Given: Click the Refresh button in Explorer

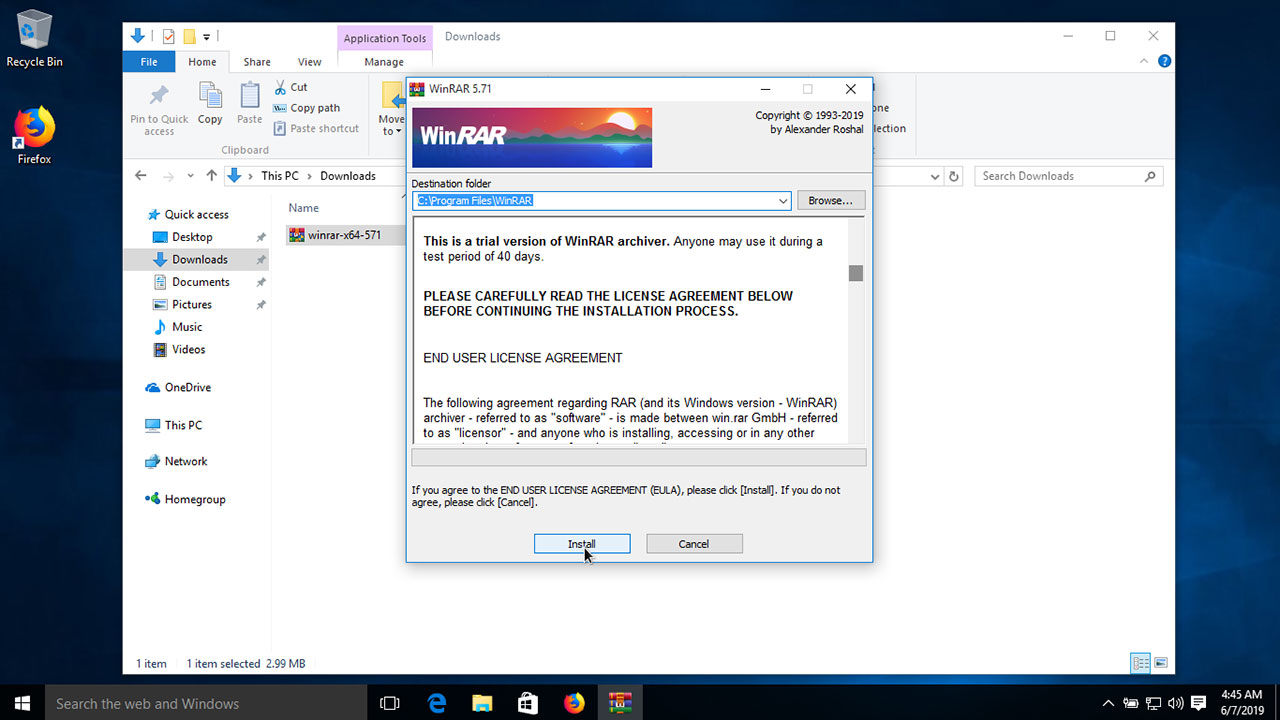Looking at the screenshot, I should [954, 176].
